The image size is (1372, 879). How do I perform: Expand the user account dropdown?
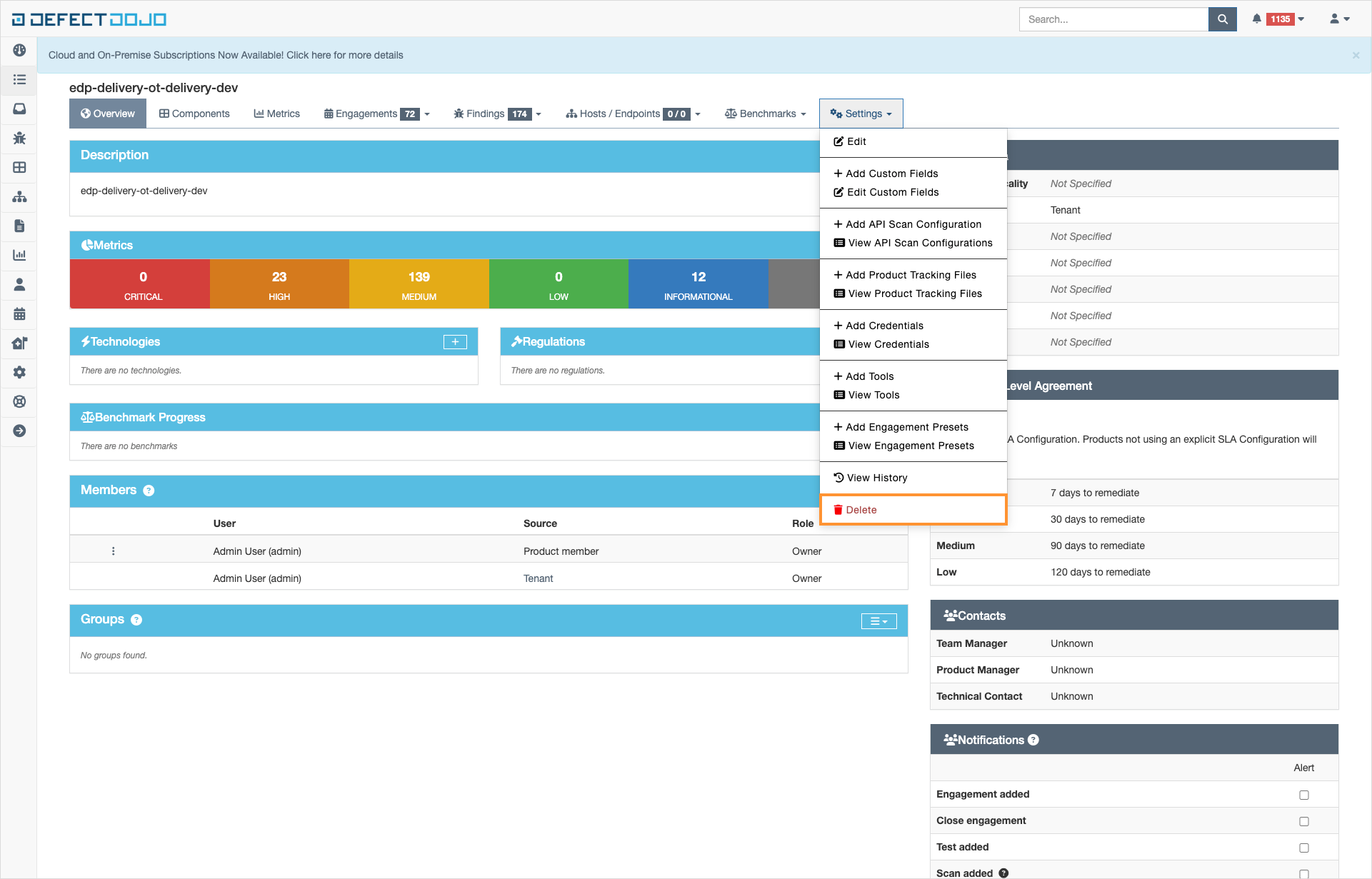(x=1339, y=19)
